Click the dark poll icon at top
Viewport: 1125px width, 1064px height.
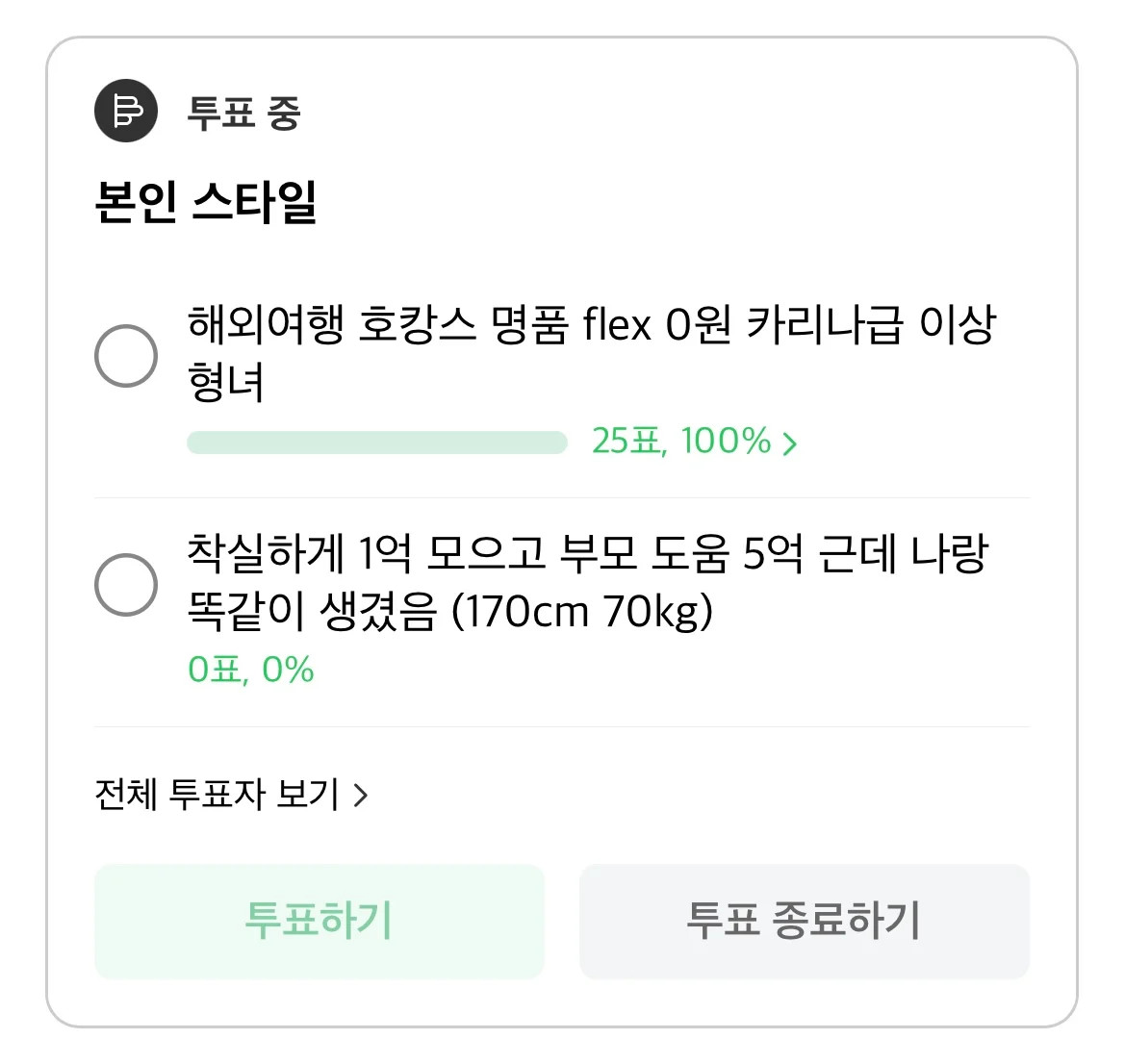[126, 111]
